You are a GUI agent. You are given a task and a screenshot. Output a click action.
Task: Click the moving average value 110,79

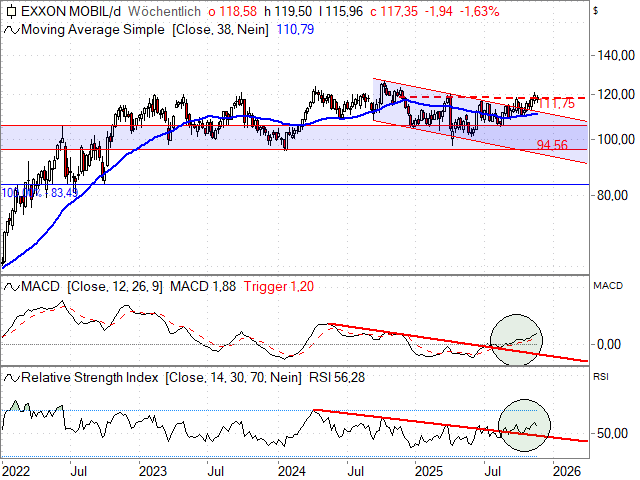coord(295,30)
